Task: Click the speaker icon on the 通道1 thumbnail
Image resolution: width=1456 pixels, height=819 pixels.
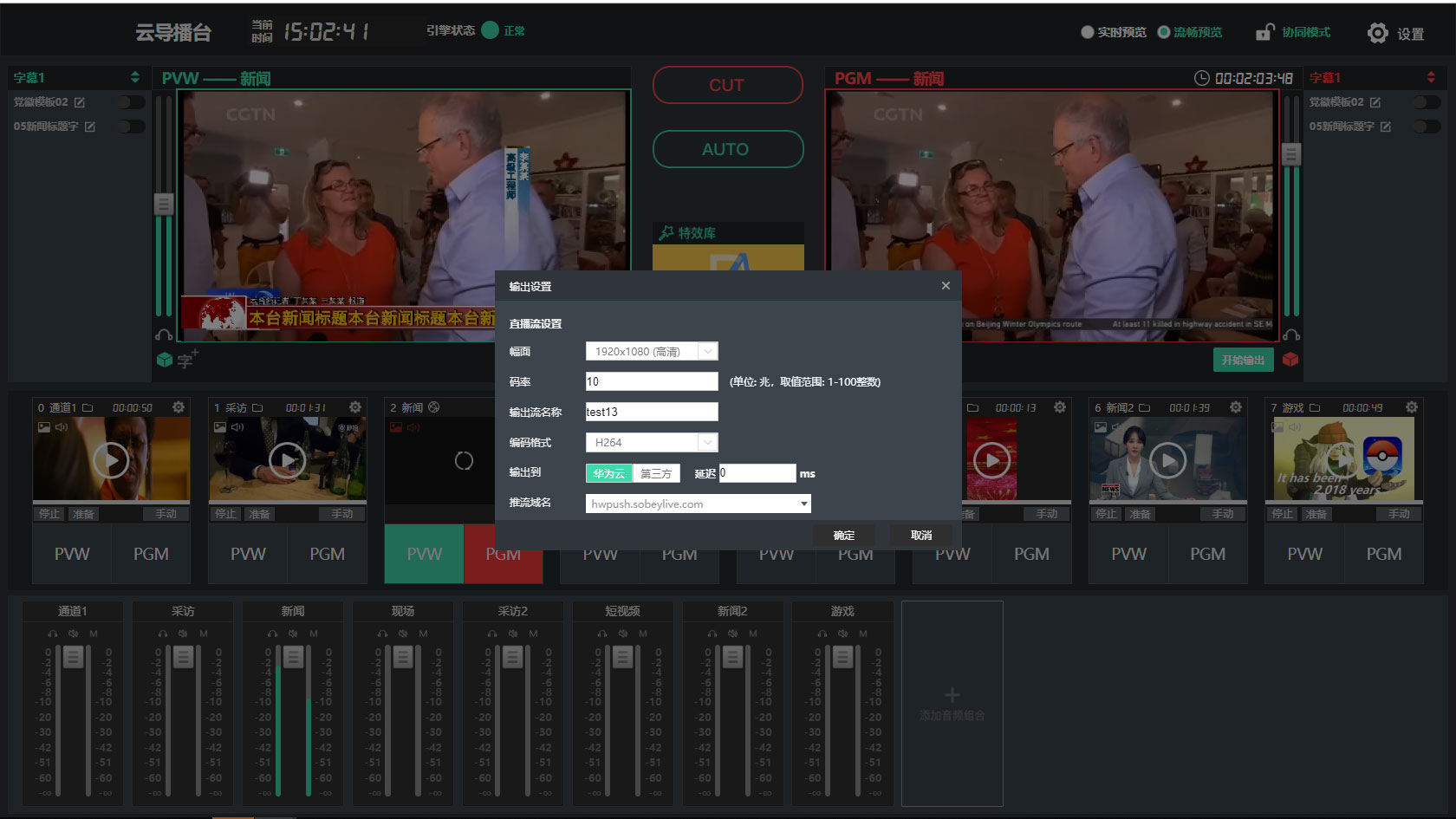Action: 62,427
